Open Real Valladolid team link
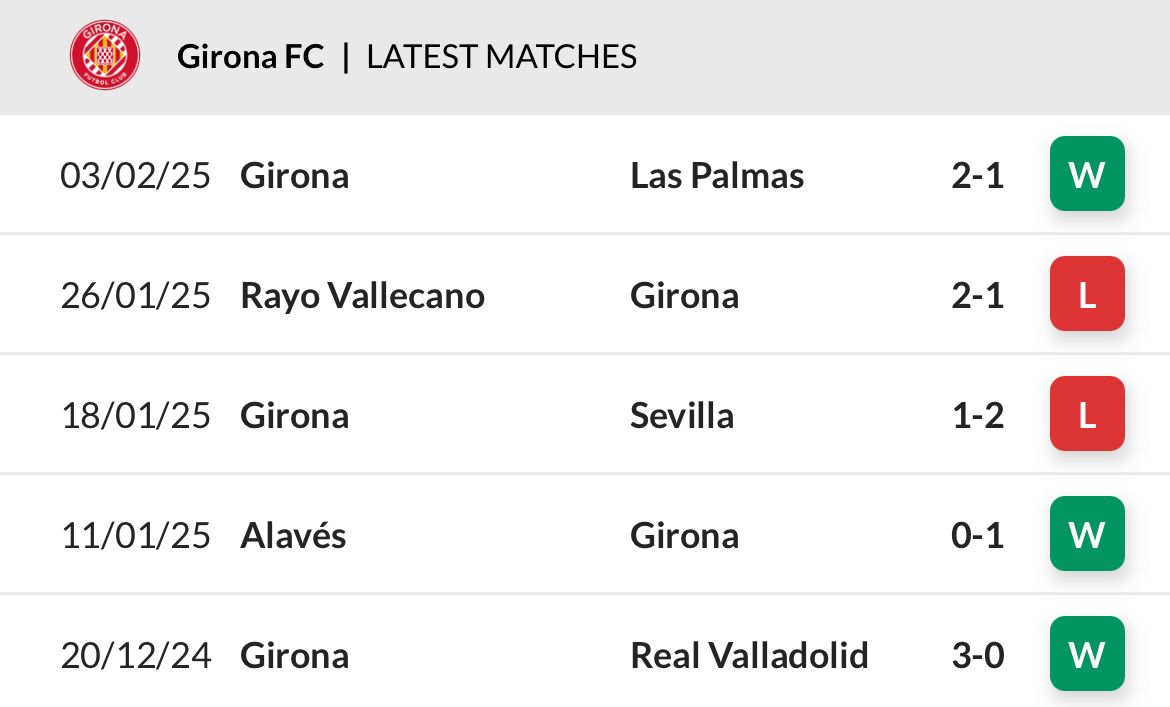 (x=749, y=656)
